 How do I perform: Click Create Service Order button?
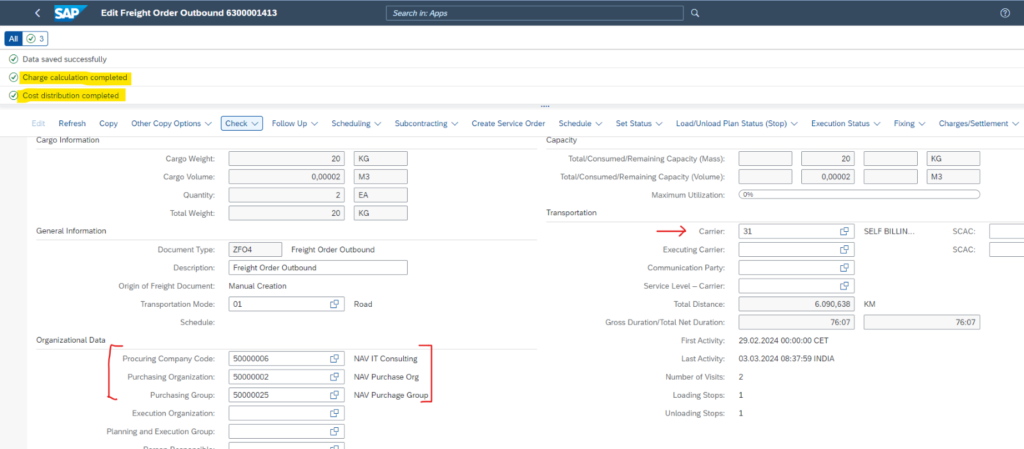[508, 123]
